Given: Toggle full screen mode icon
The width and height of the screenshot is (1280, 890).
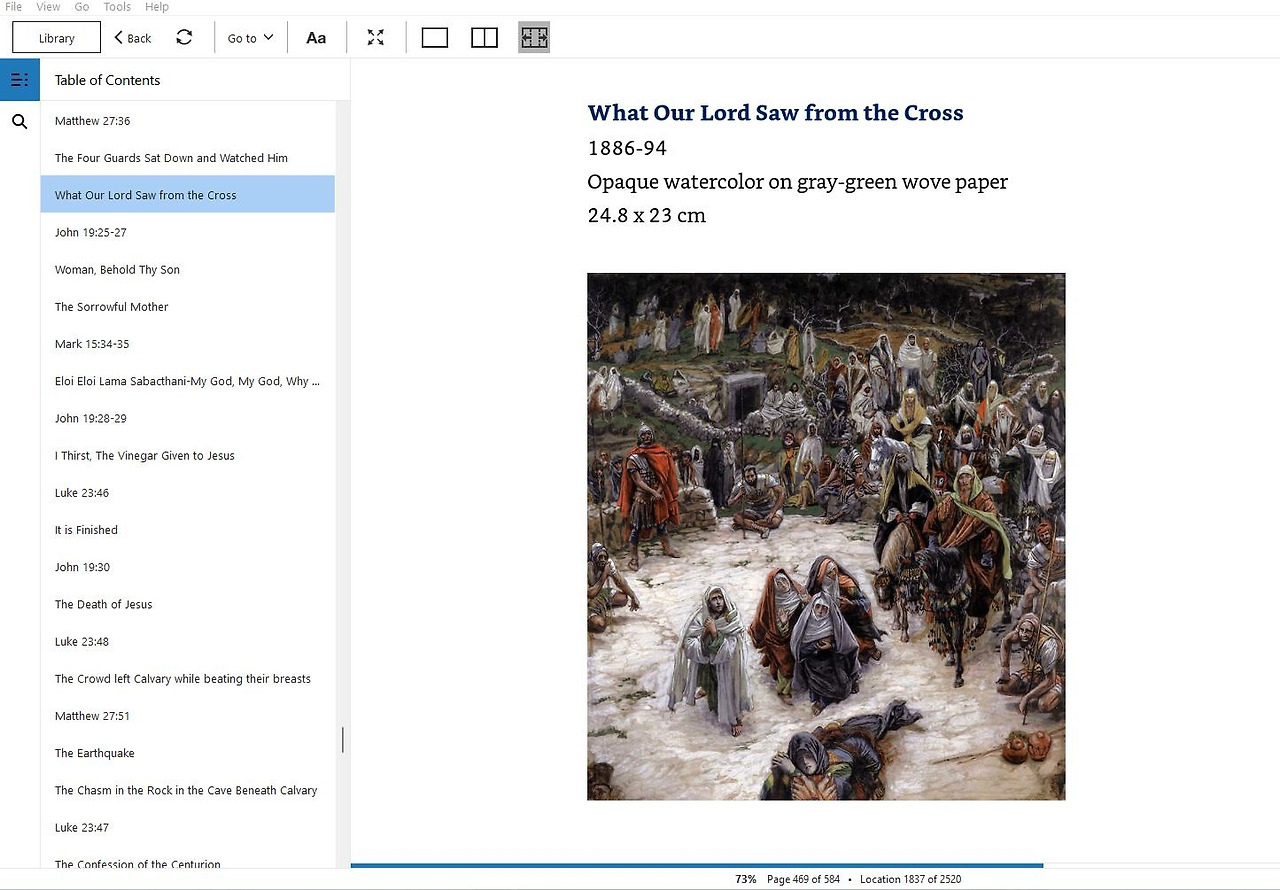Looking at the screenshot, I should (375, 38).
